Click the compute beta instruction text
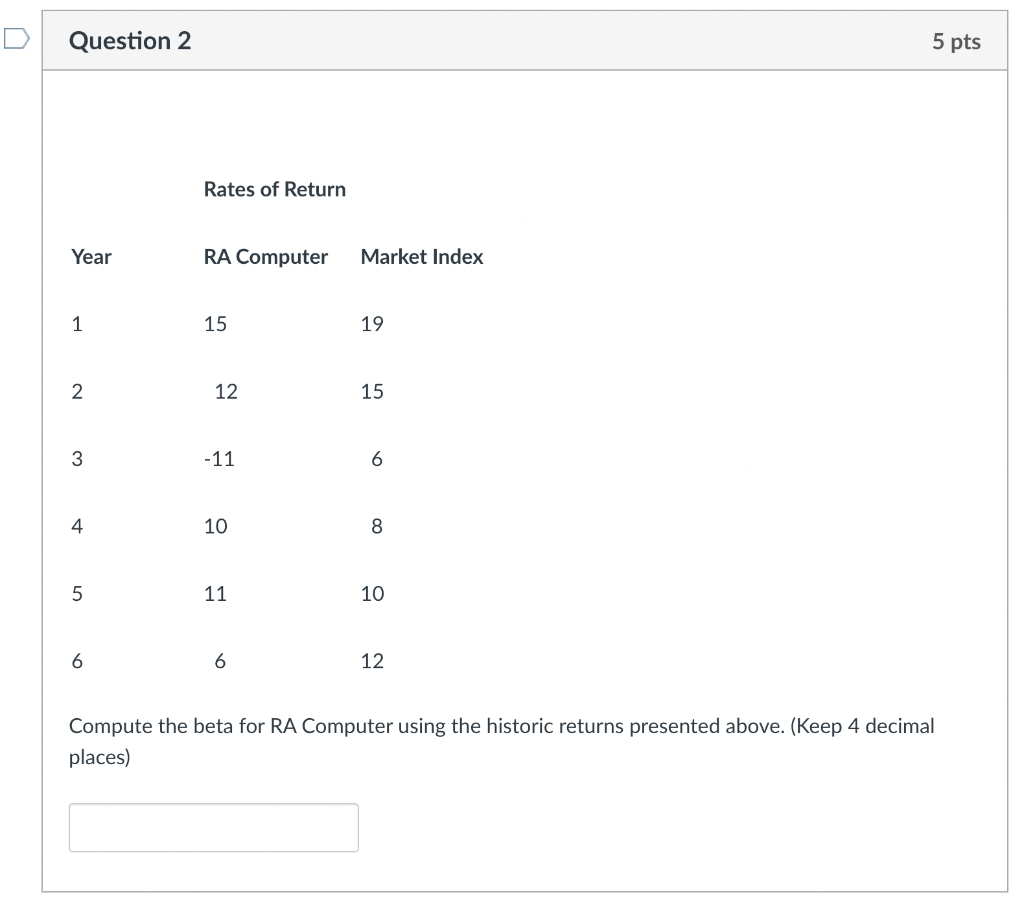Image resolution: width=1024 pixels, height=923 pixels. tap(502, 741)
